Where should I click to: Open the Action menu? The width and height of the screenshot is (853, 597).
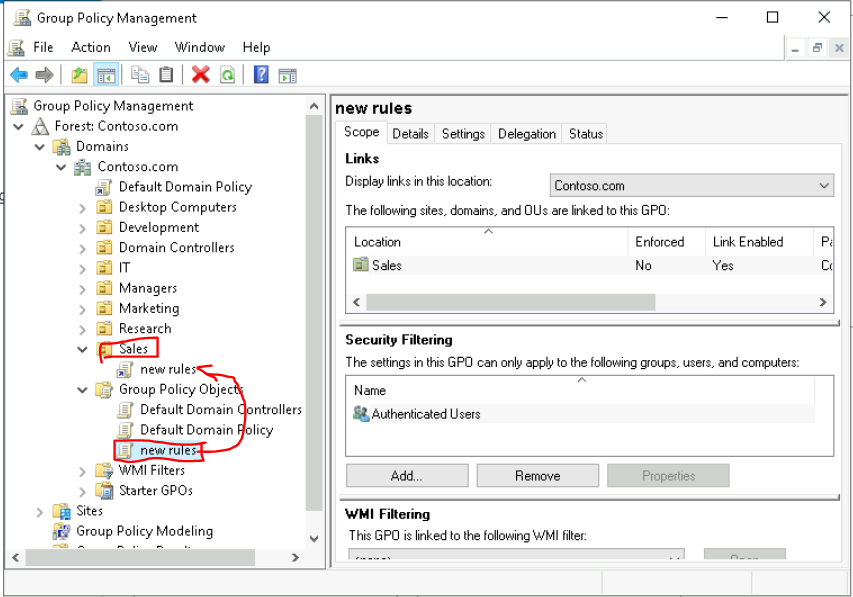pyautogui.click(x=91, y=47)
